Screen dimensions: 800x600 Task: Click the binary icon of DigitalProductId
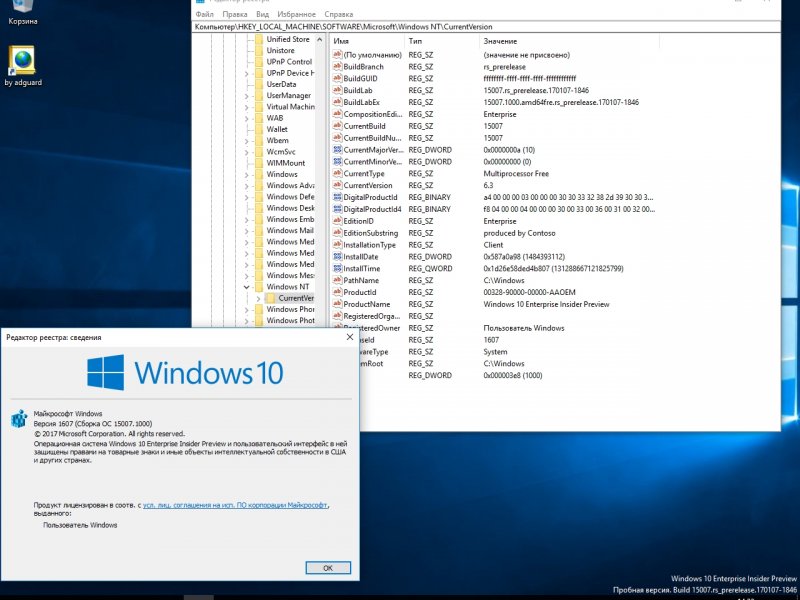[x=337, y=197]
